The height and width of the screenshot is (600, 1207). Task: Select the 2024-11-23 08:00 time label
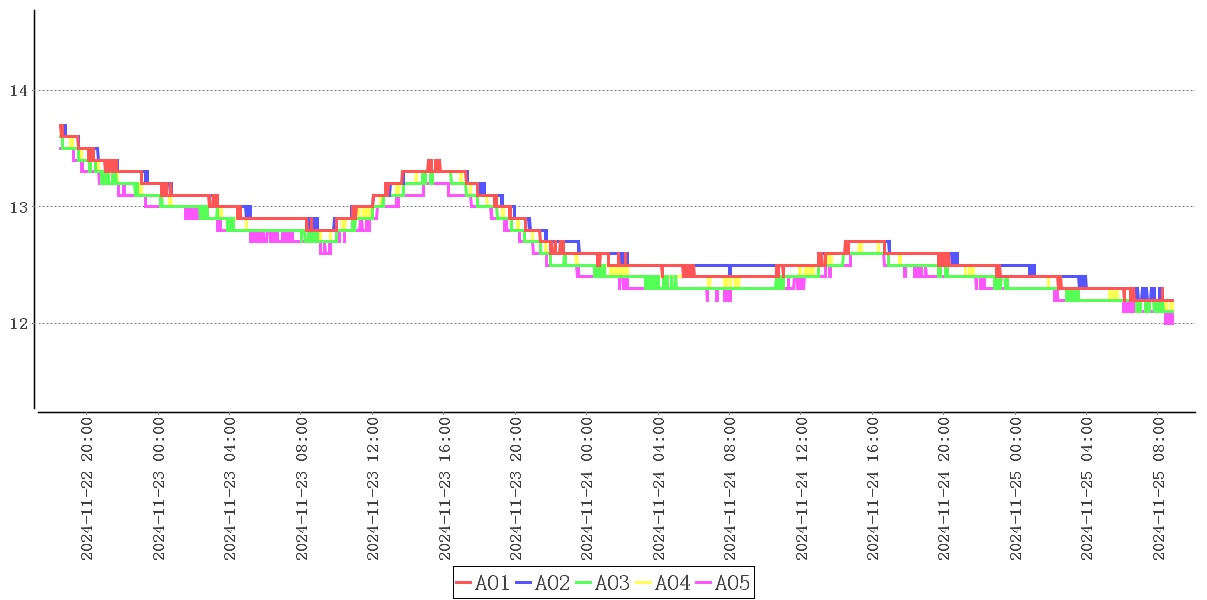coord(301,489)
